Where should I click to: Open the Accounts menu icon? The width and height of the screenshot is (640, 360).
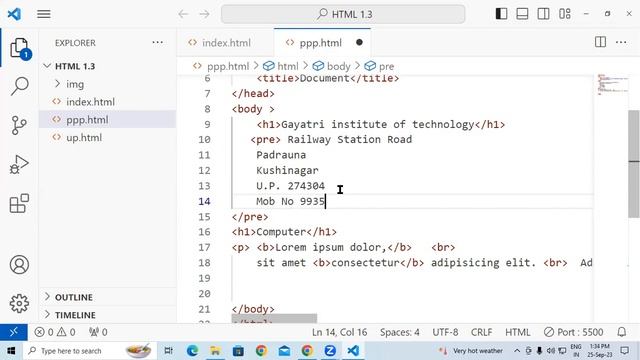point(19,264)
